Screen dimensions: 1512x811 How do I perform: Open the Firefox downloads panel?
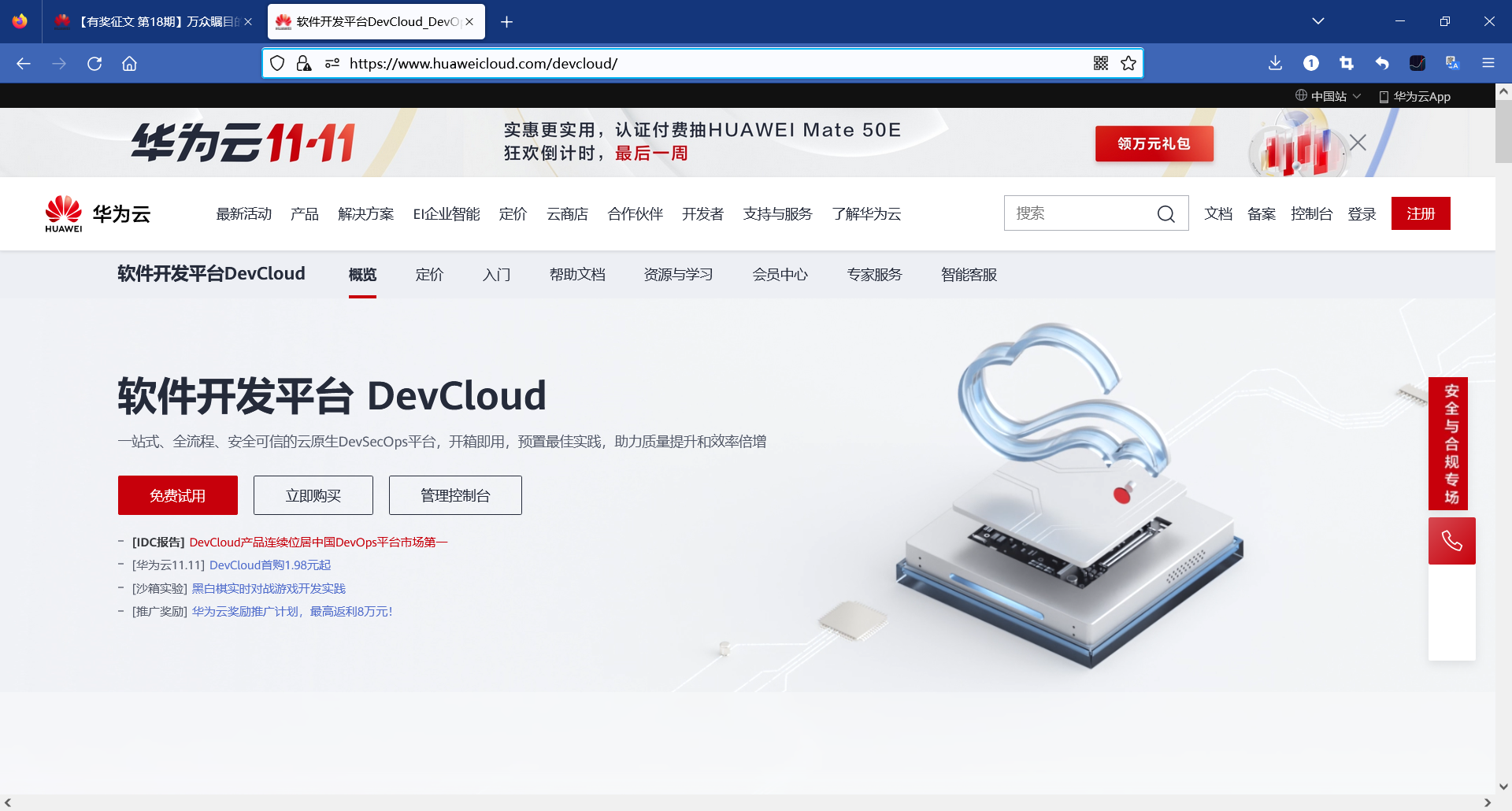point(1275,64)
